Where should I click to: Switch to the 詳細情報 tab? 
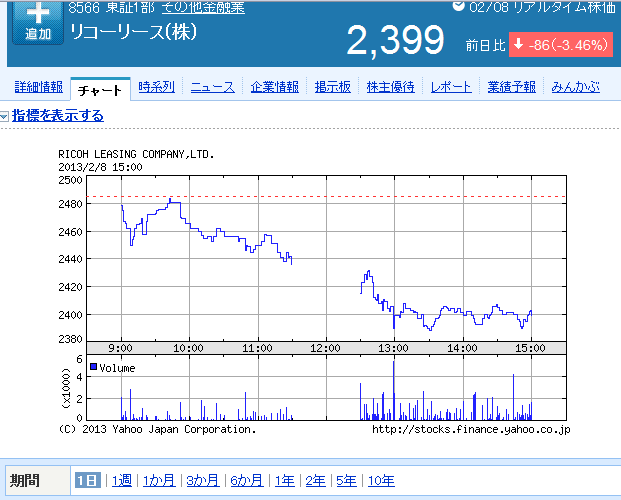click(x=39, y=87)
